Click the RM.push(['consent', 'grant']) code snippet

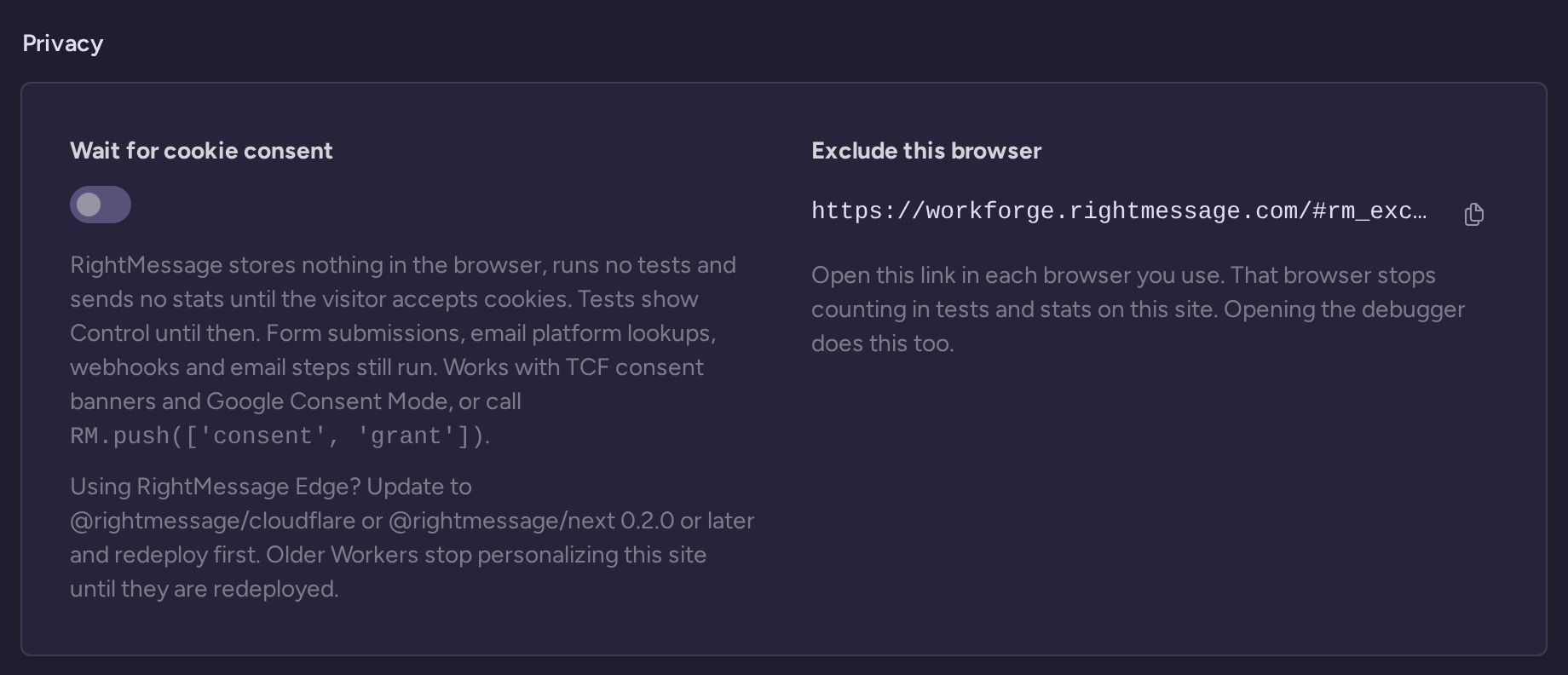point(278,436)
